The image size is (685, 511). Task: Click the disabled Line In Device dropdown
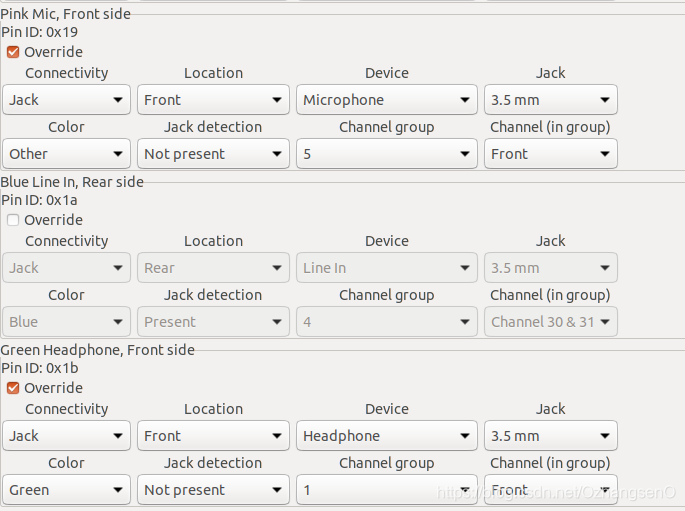(387, 268)
